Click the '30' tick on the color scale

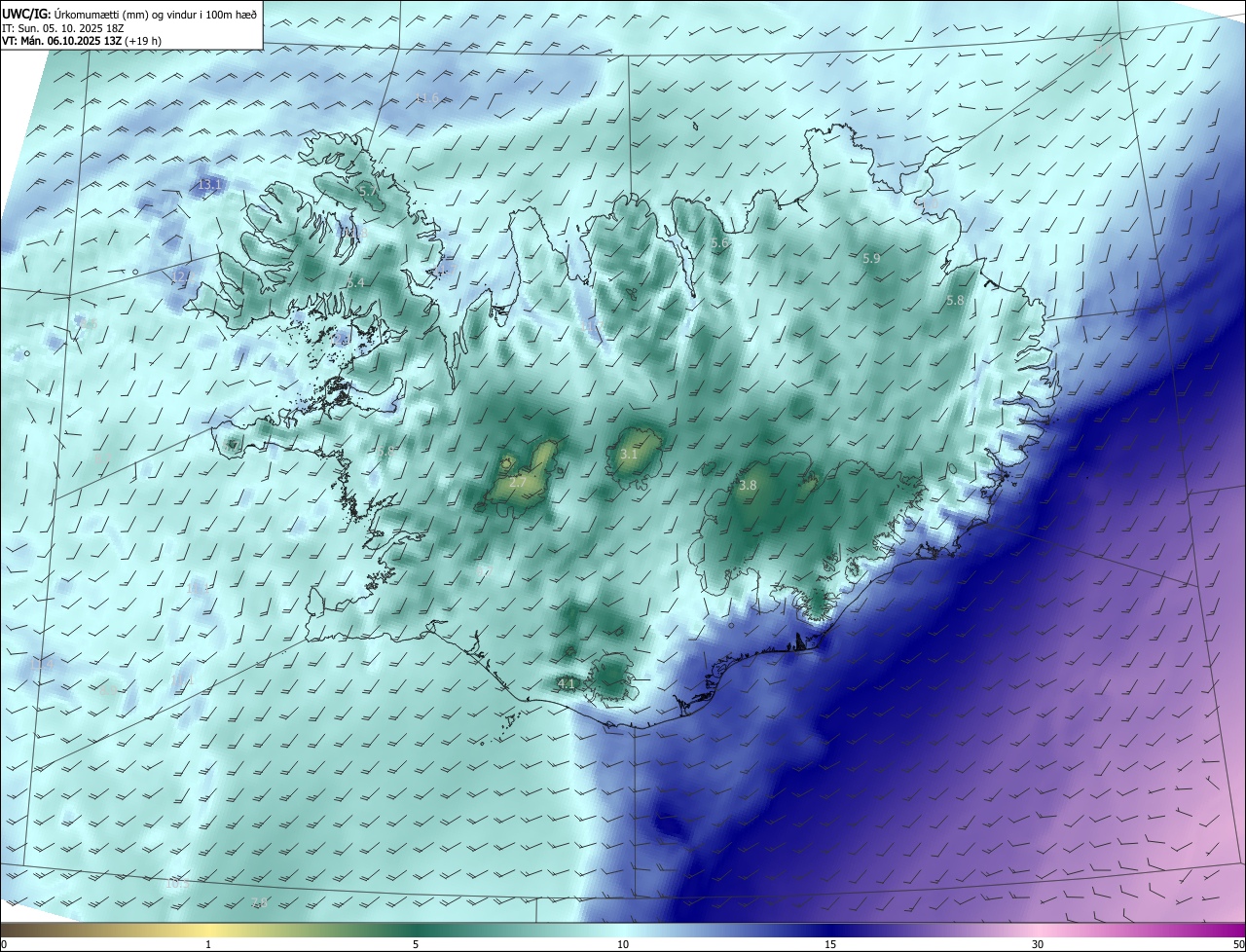(1038, 944)
